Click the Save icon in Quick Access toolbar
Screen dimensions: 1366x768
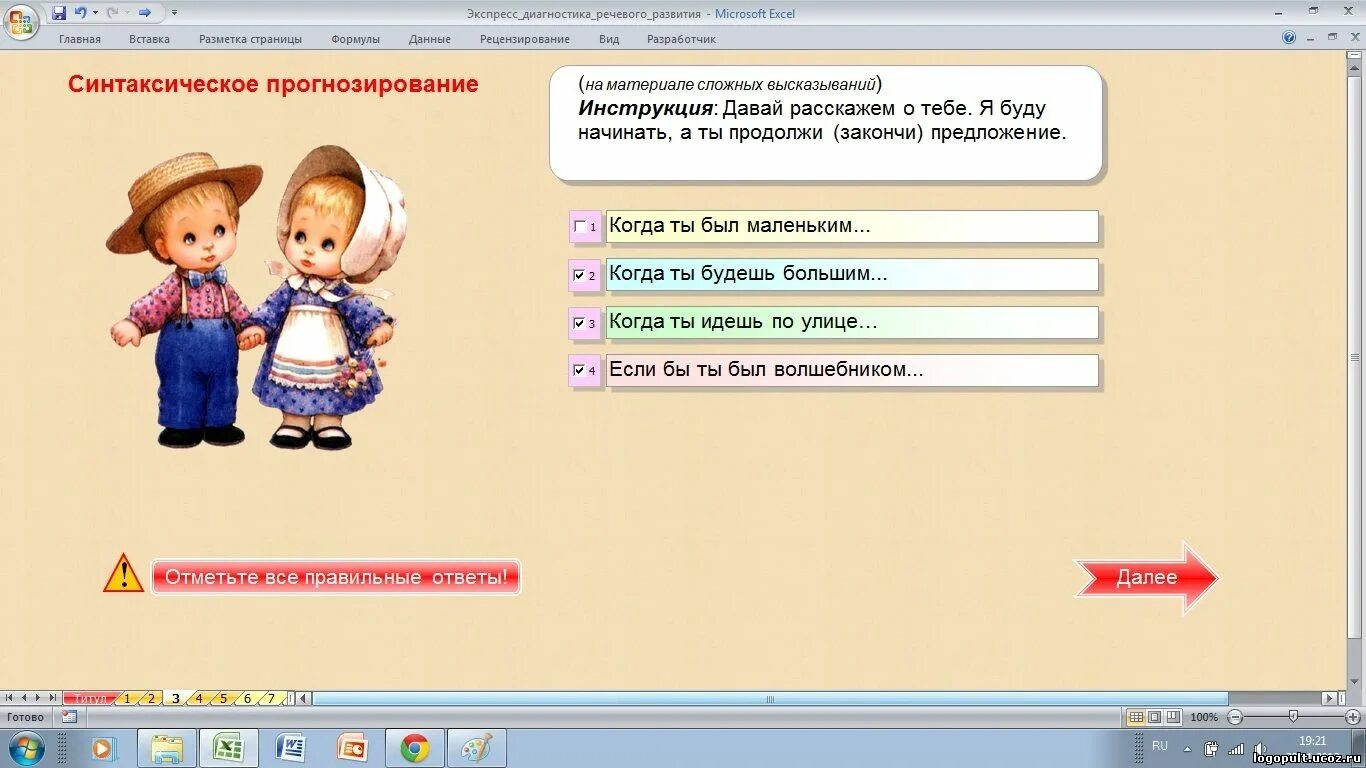[x=59, y=13]
